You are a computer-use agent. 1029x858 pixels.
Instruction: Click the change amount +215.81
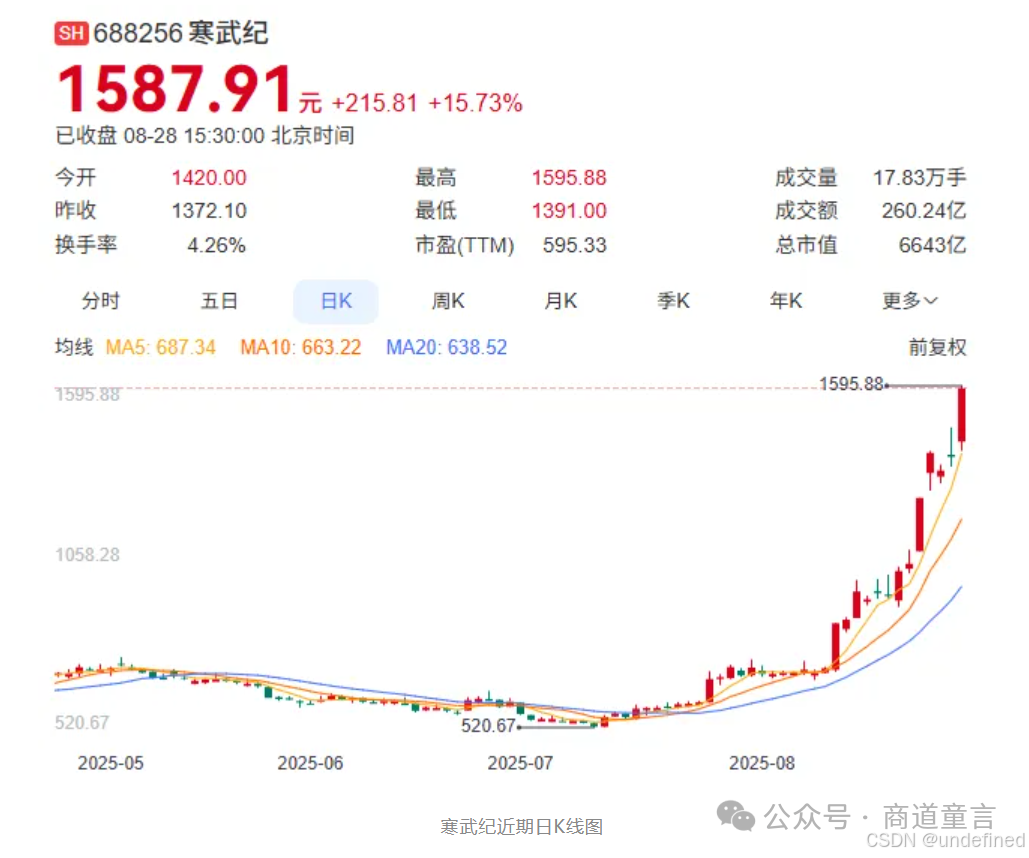[375, 103]
